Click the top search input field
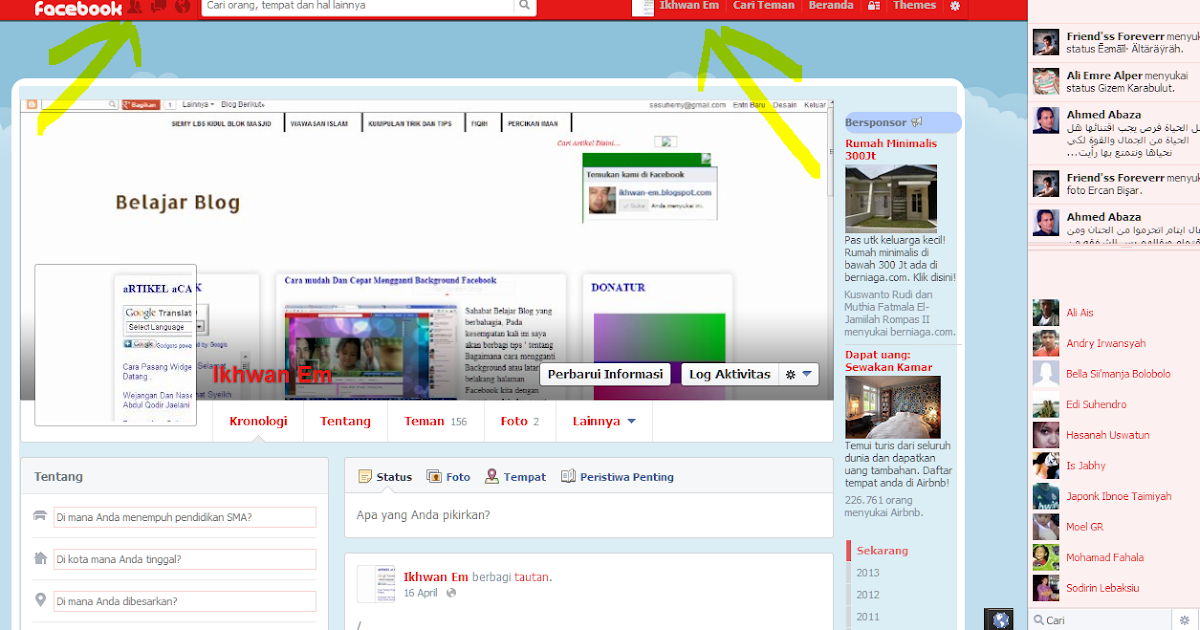 (x=358, y=6)
